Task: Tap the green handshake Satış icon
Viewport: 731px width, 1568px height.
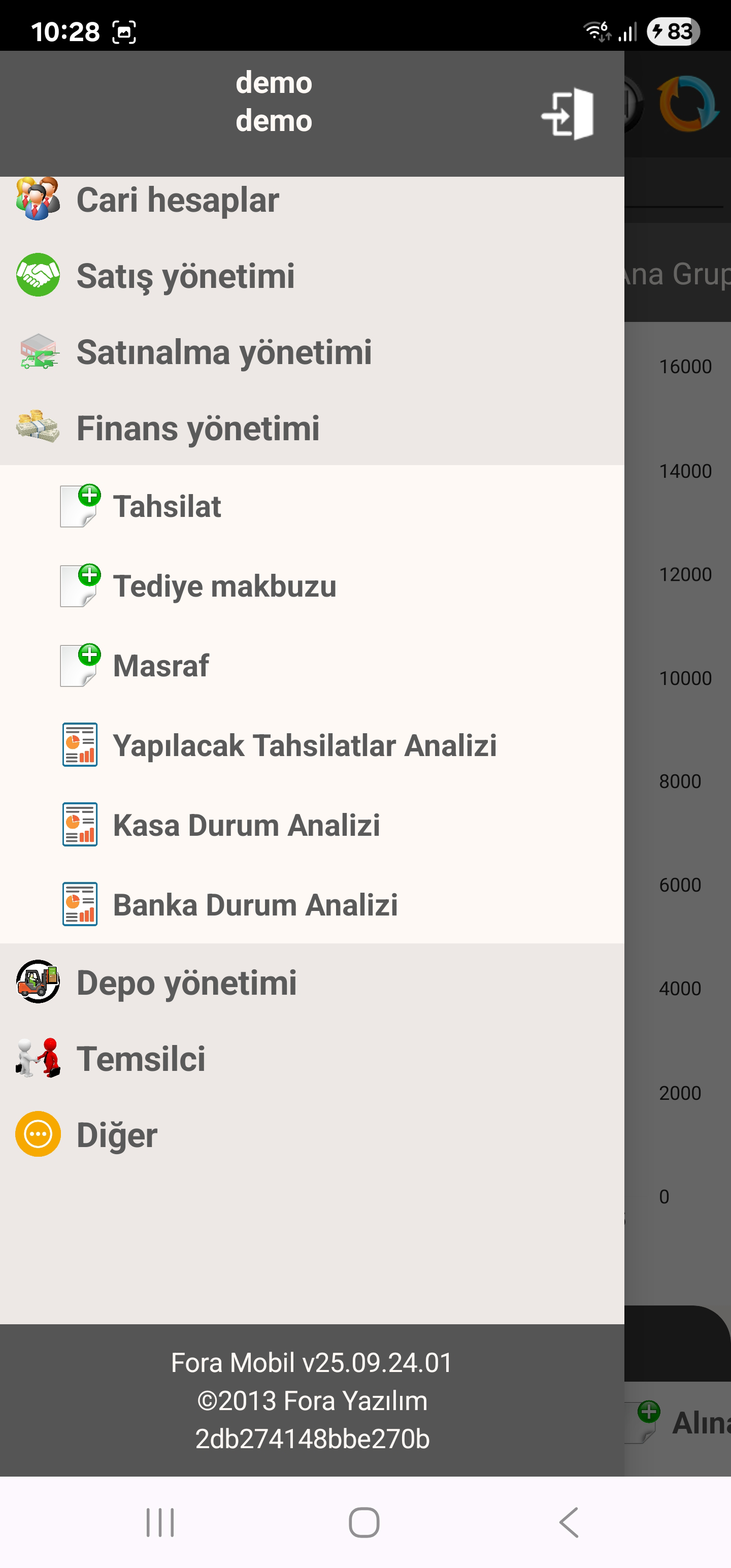Action: pyautogui.click(x=38, y=275)
